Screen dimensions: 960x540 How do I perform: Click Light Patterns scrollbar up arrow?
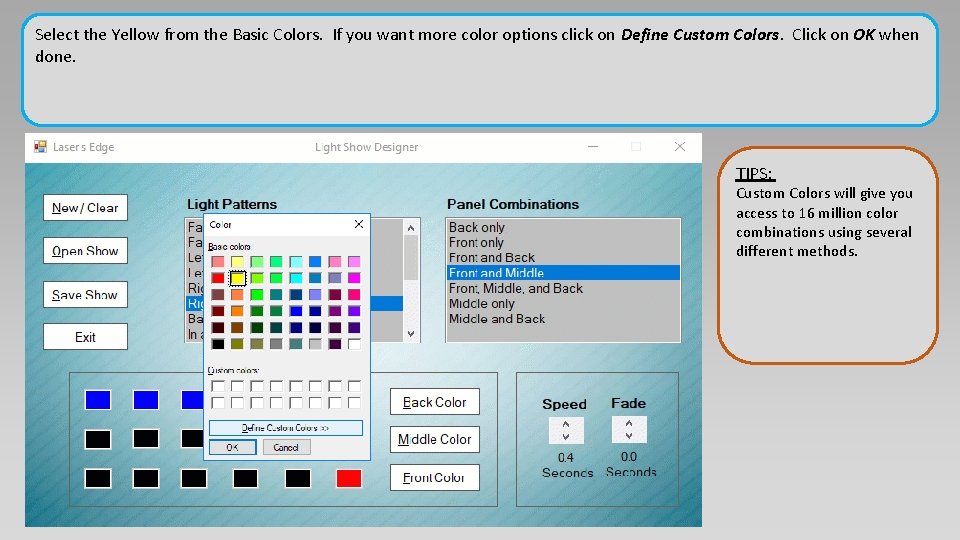pos(411,228)
